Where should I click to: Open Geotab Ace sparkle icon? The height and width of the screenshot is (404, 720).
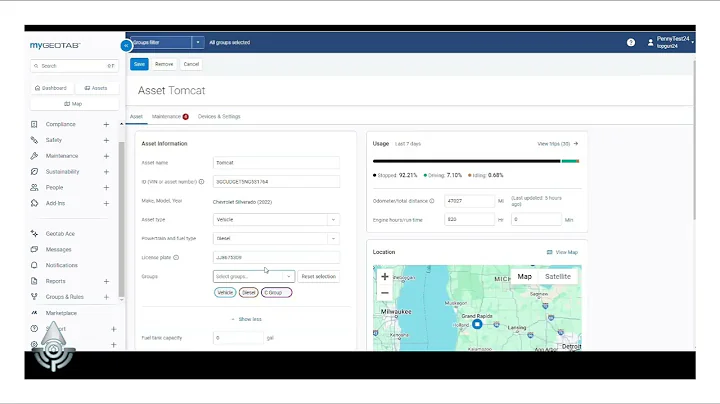[34, 234]
